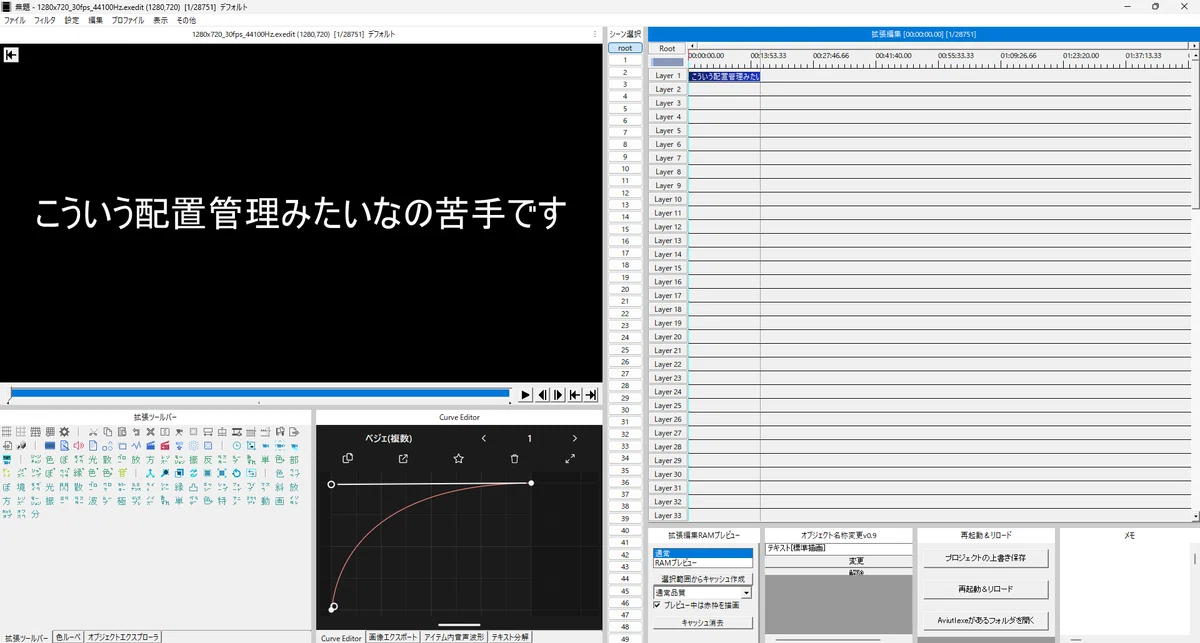Open the 編集 menu
Viewport: 1200px width, 643px height.
tap(95, 20)
